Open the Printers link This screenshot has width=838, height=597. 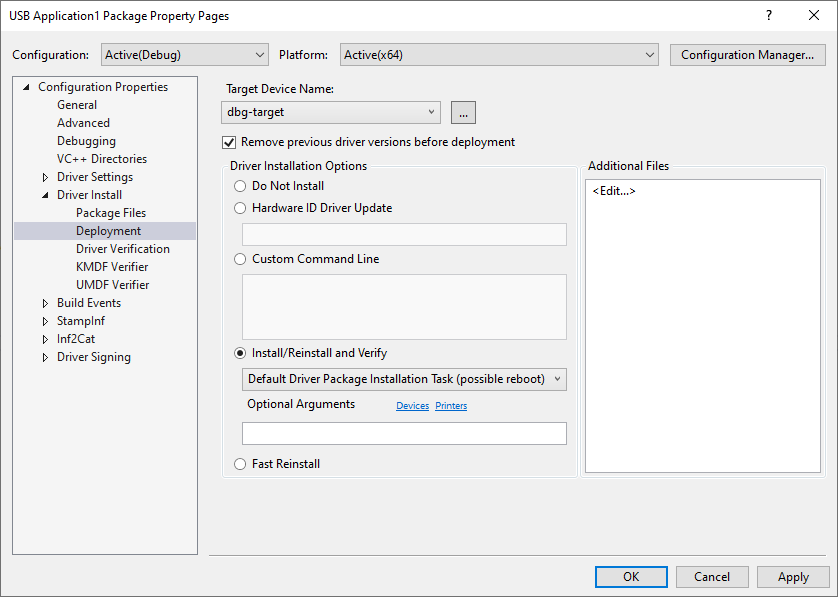451,405
